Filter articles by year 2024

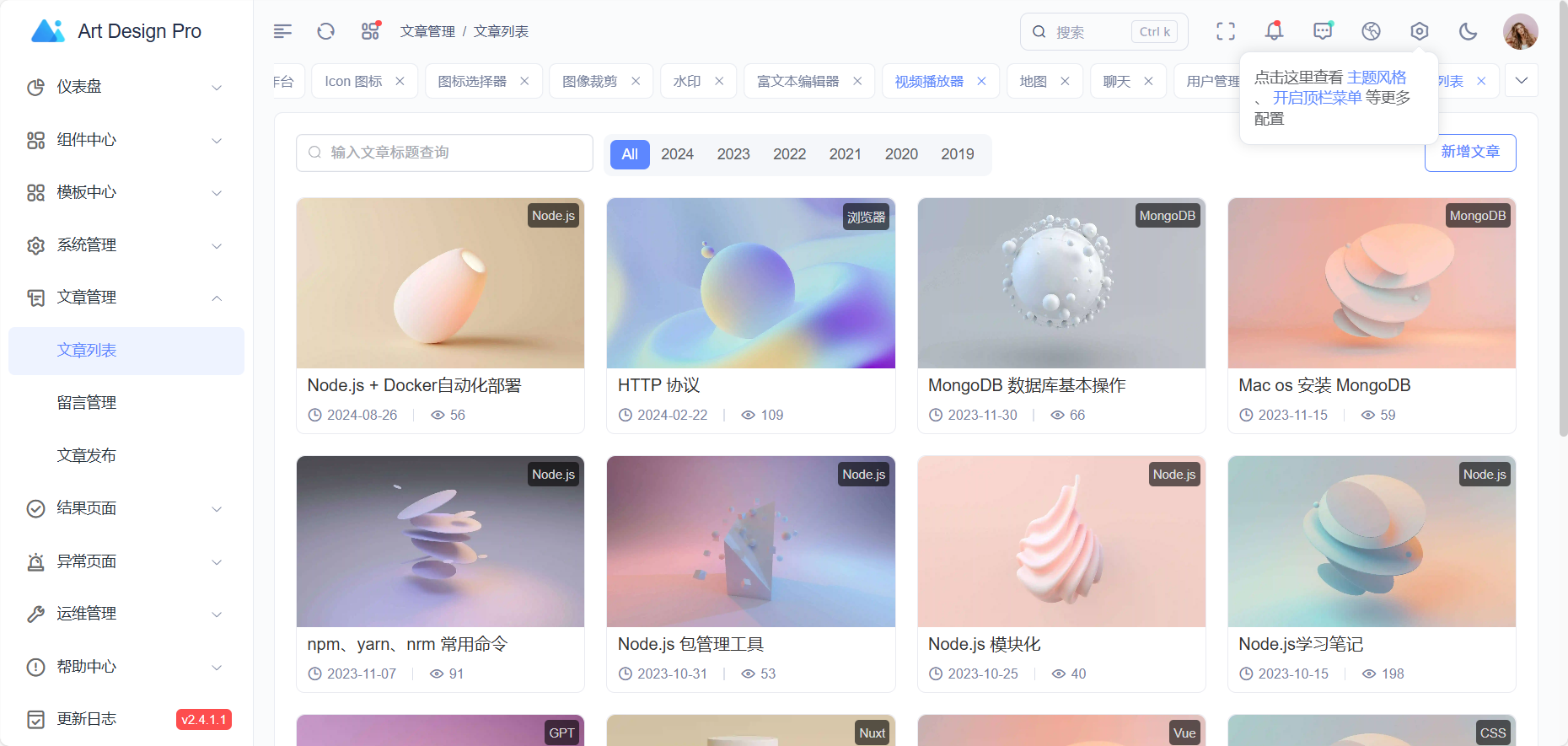pyautogui.click(x=677, y=154)
